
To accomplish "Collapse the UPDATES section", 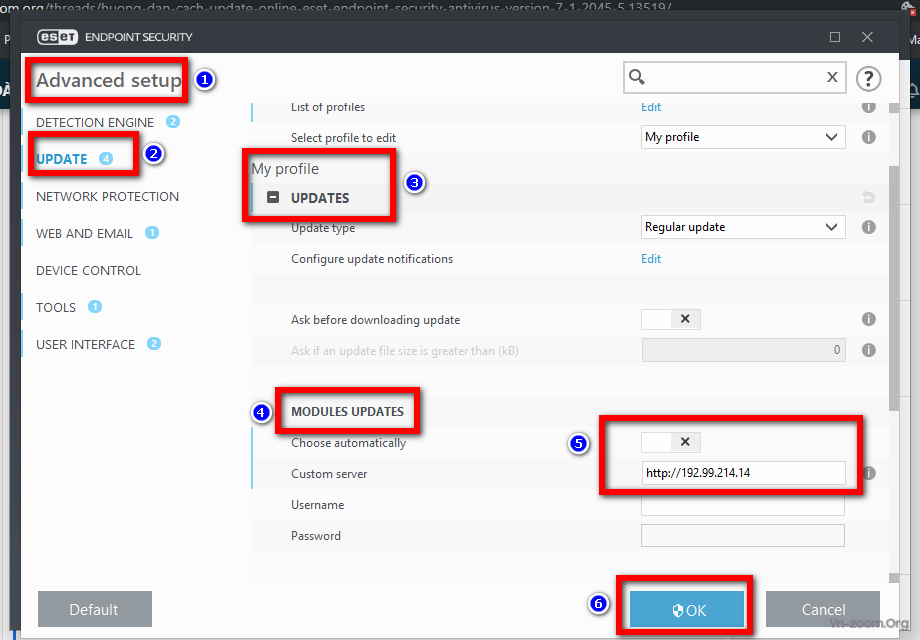I will [x=273, y=198].
